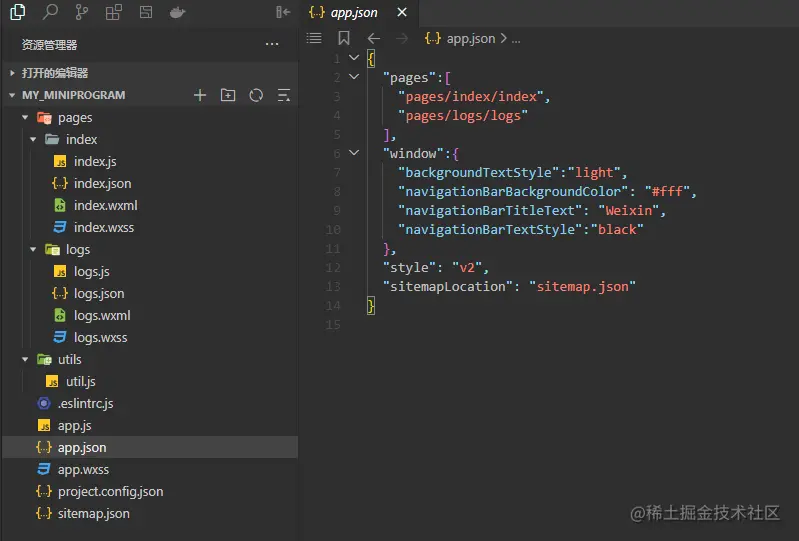
Task: Fold code at line 1
Action: (354, 58)
